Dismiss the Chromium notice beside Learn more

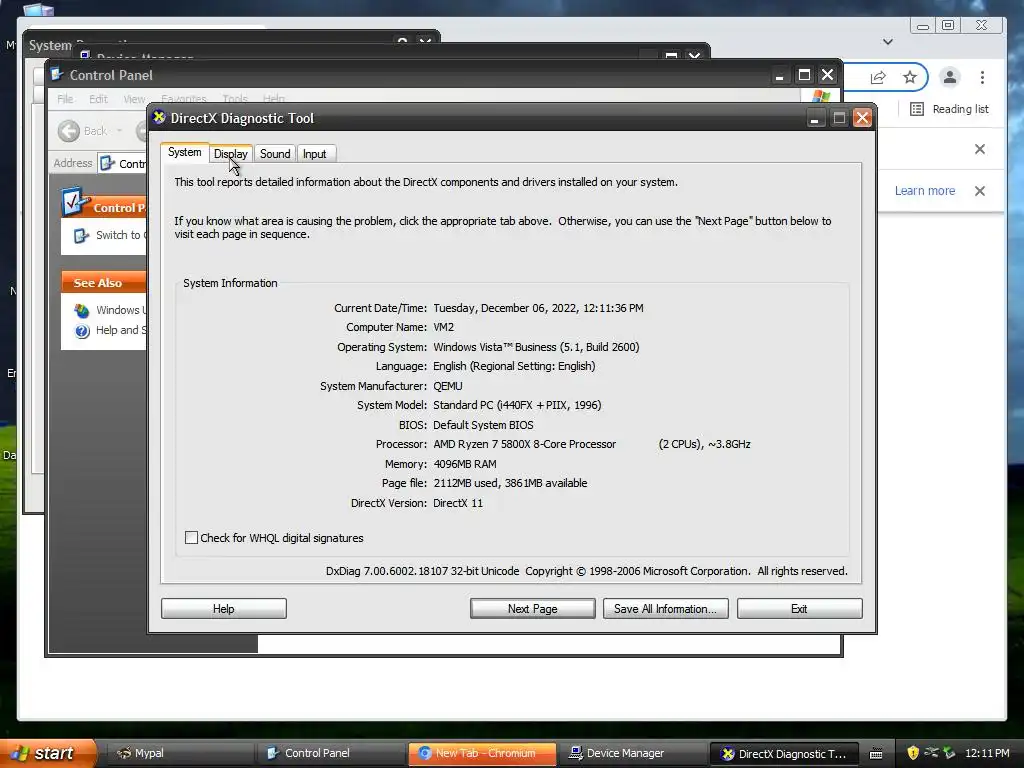pyautogui.click(x=980, y=191)
